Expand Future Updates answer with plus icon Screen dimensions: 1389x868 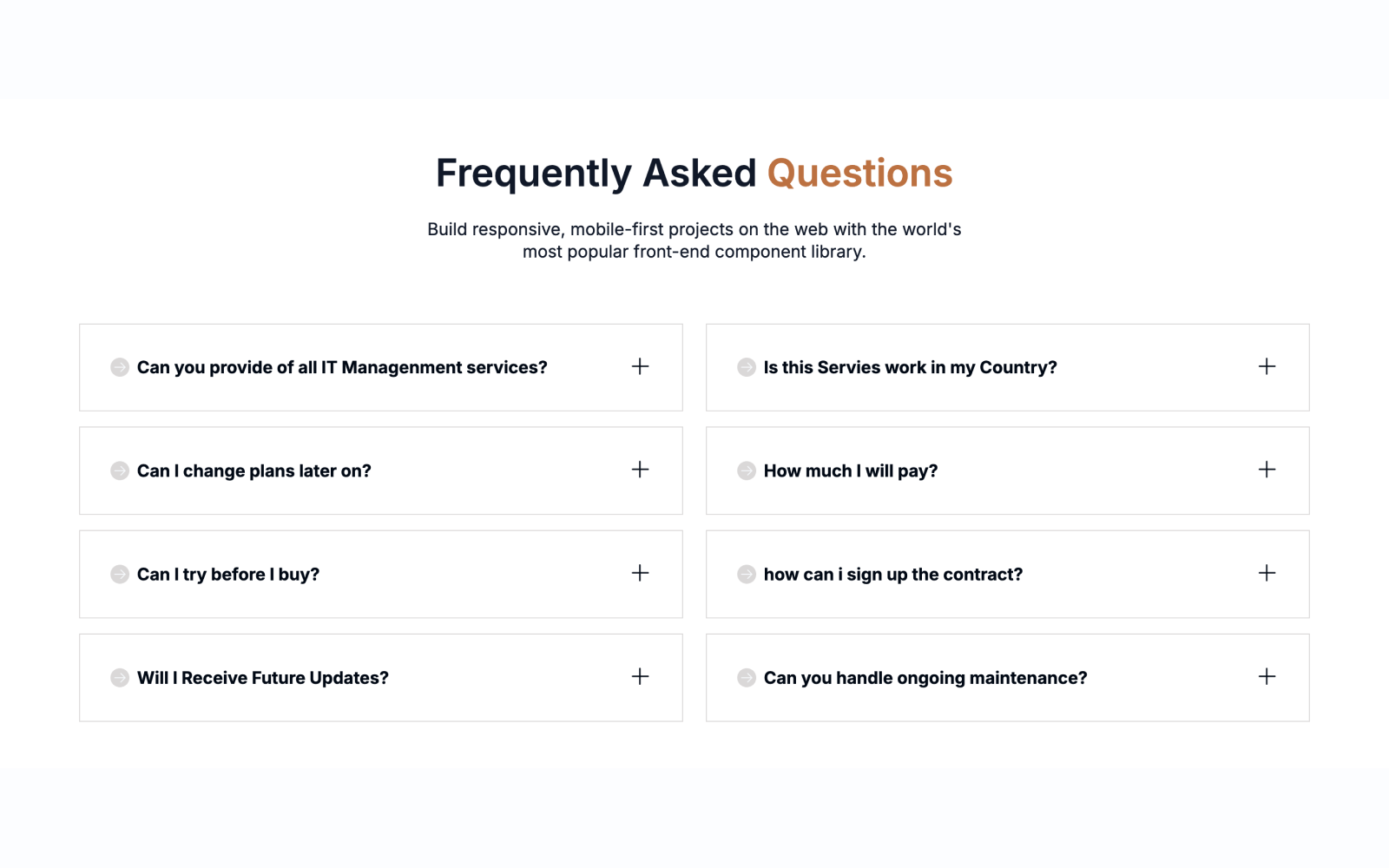[x=640, y=676]
